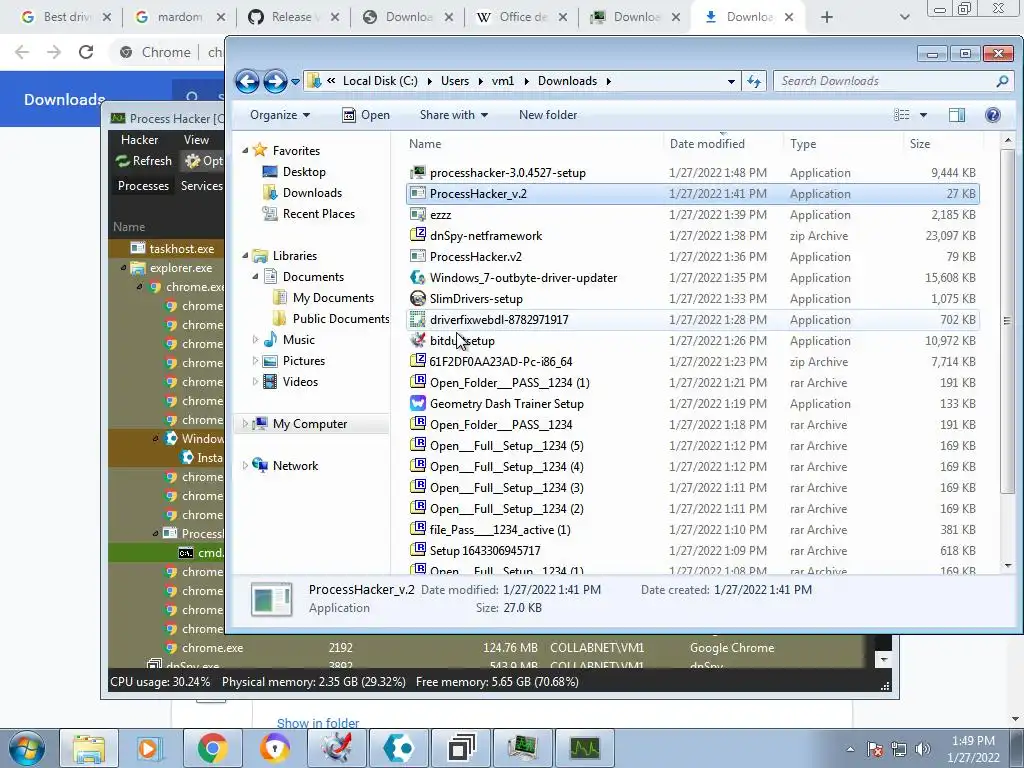Open the Explorer help question-mark icon

(x=993, y=115)
